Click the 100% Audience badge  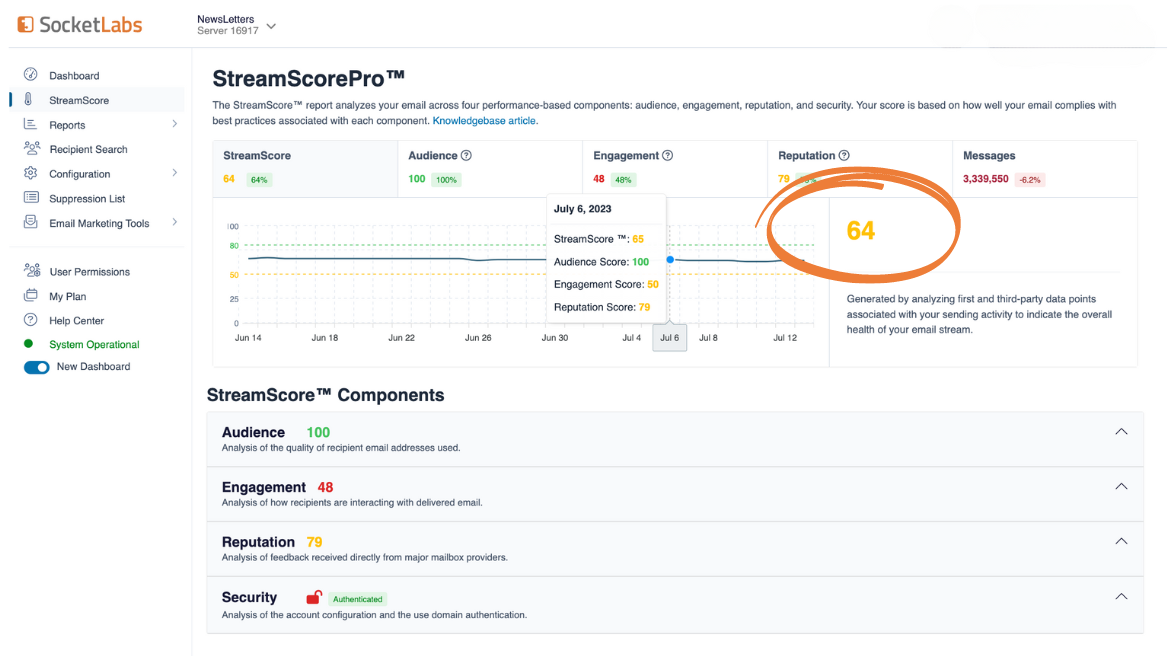point(447,180)
